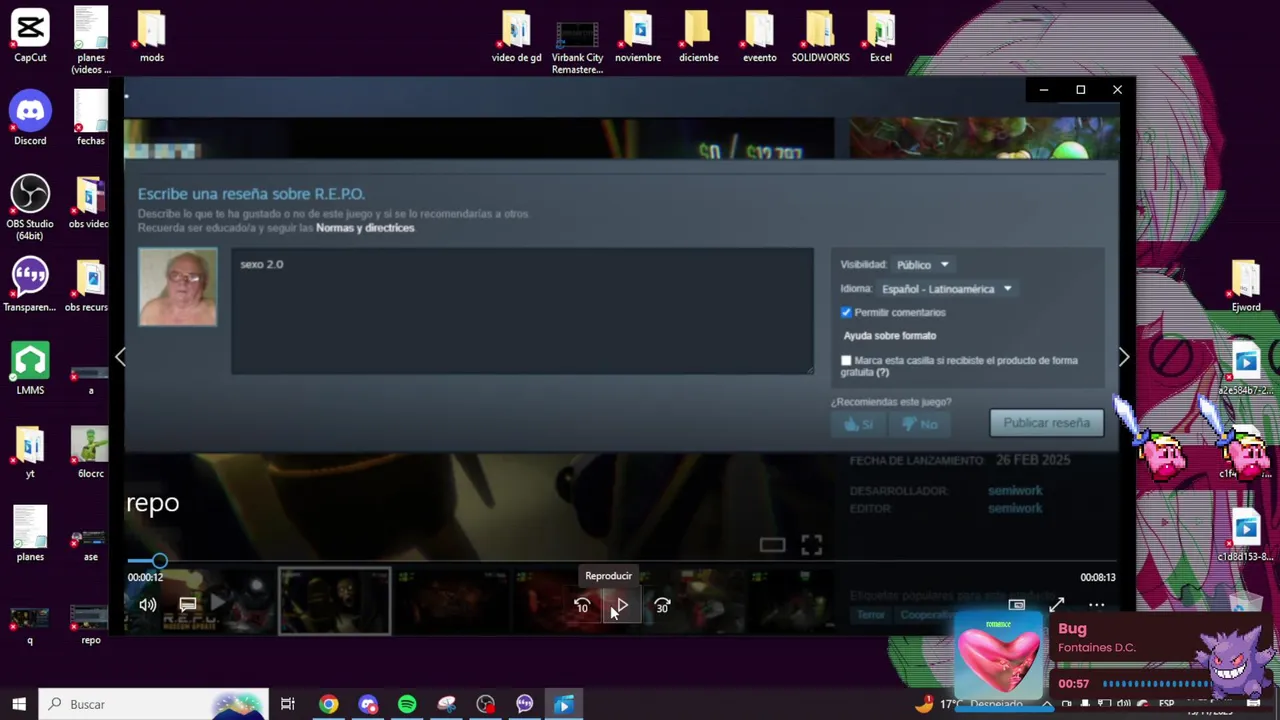Switch to the media player taskbar icon

(563, 704)
